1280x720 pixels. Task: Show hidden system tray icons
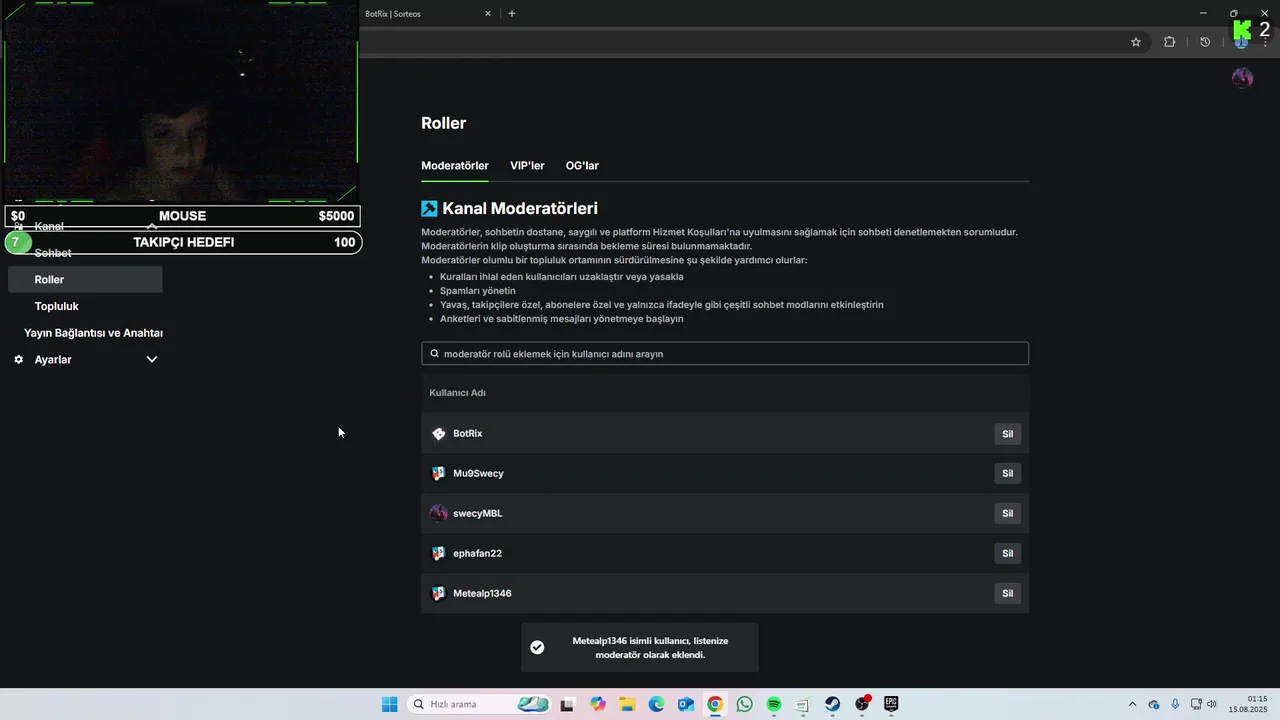tap(1132, 704)
